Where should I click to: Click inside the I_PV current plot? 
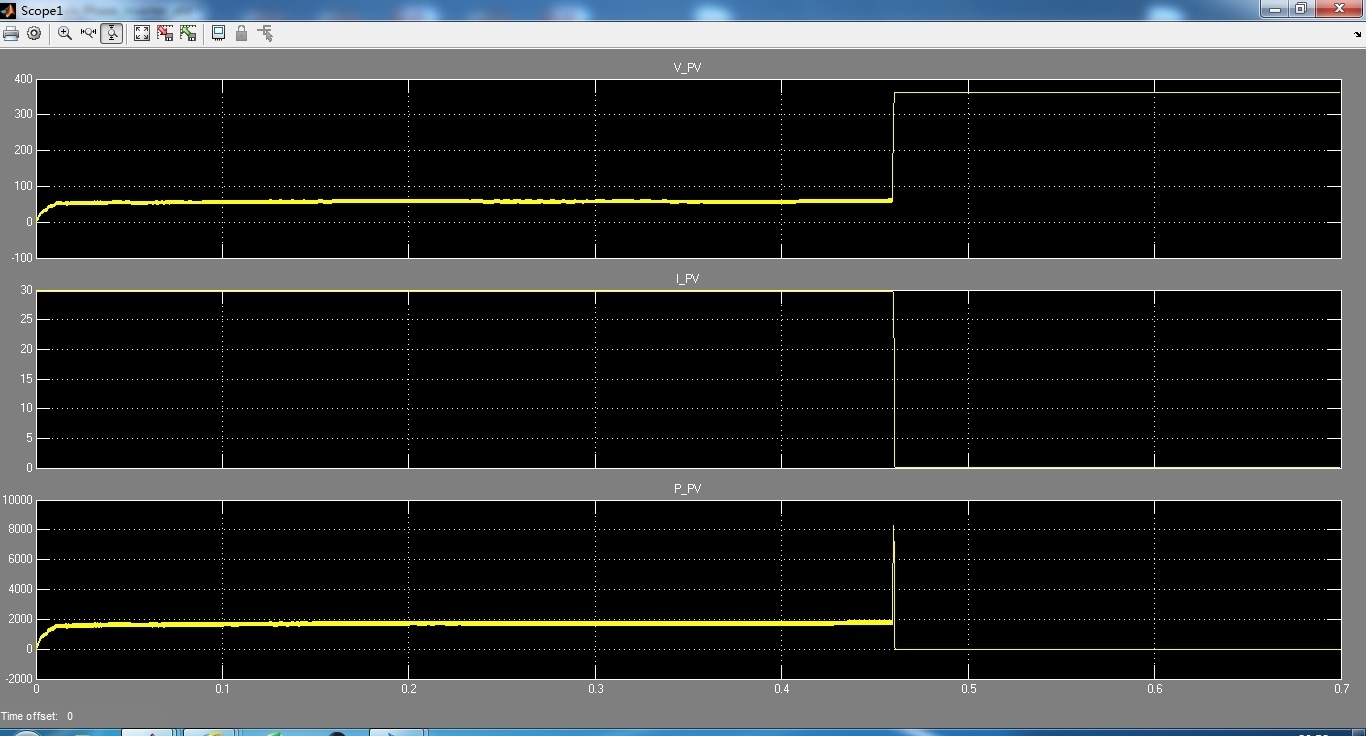[688, 379]
